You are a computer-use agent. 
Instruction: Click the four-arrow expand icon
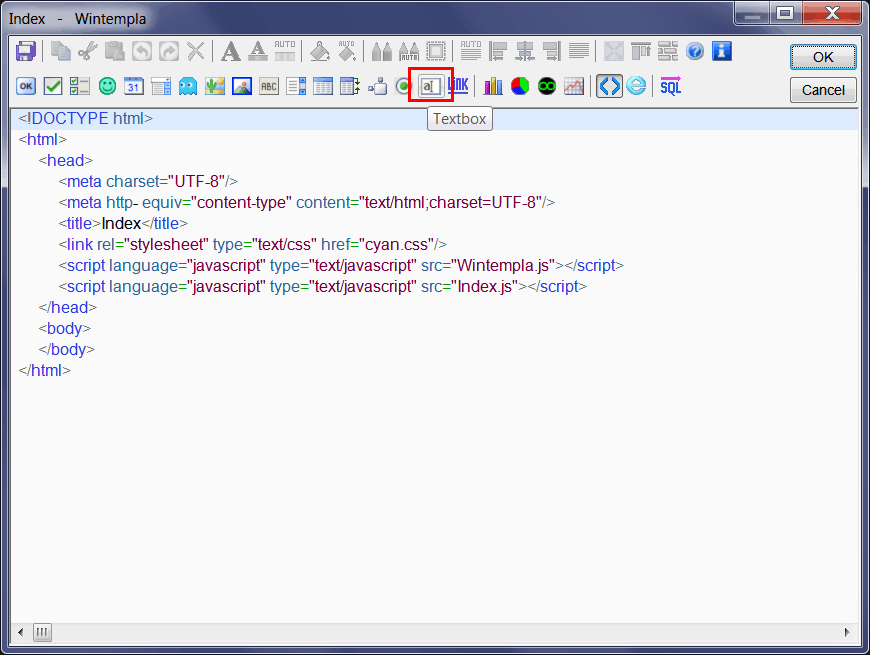(x=614, y=52)
